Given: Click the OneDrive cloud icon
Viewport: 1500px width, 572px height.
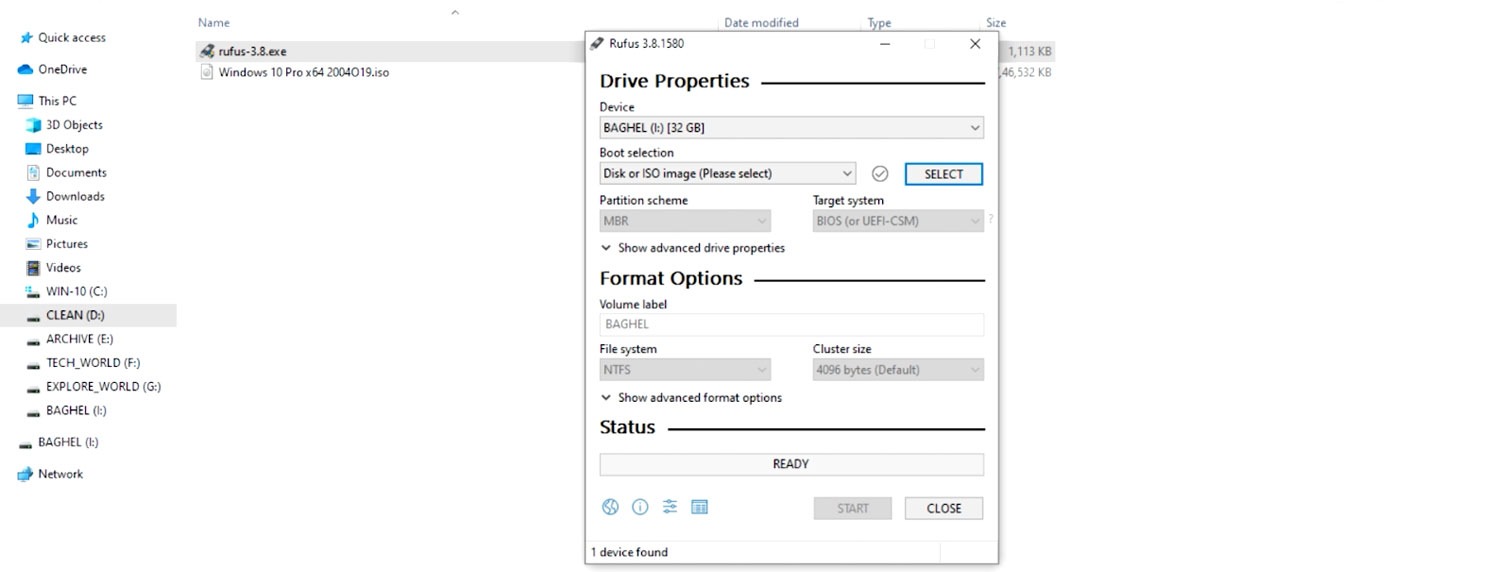Looking at the screenshot, I should (25, 70).
